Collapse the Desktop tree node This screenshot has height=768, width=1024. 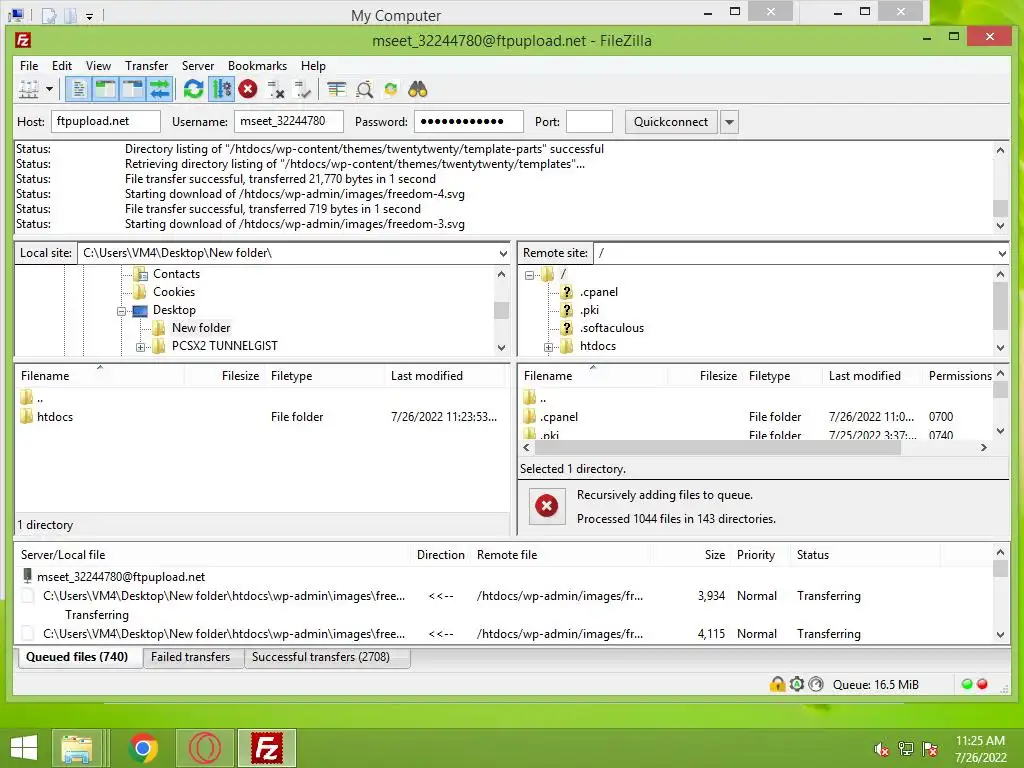tap(121, 311)
